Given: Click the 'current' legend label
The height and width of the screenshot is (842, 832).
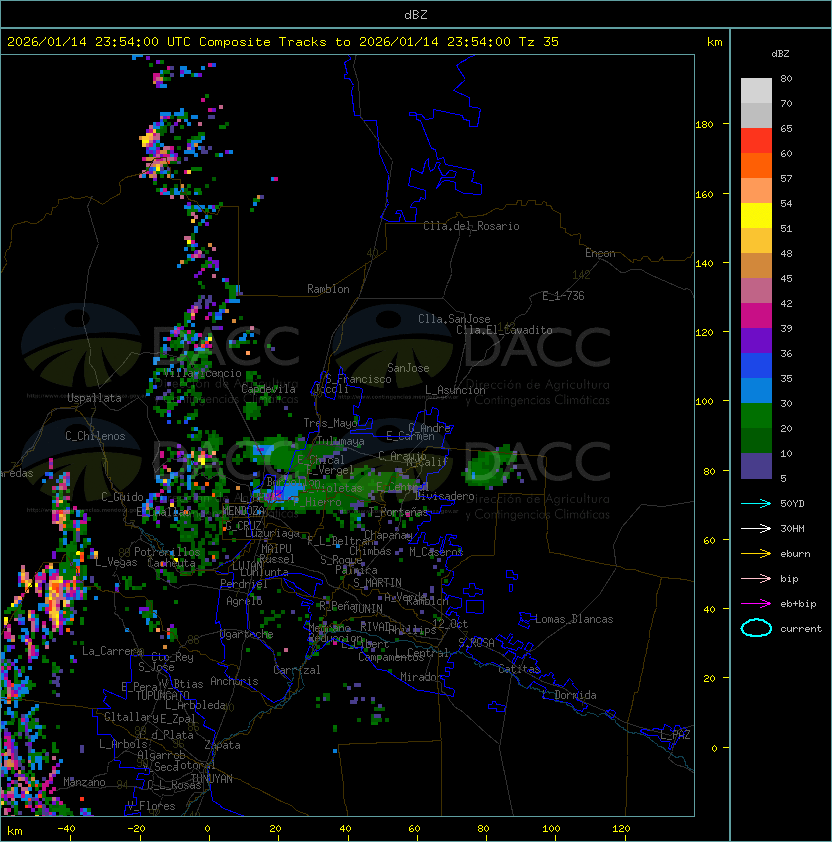Looking at the screenshot, I should (801, 629).
